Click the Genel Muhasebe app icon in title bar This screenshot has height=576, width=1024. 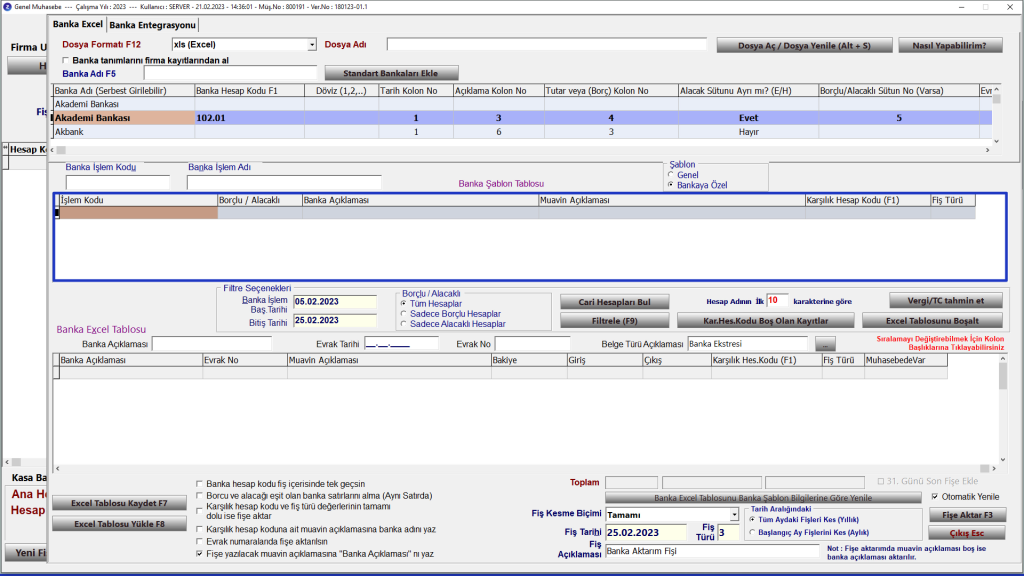(x=7, y=7)
